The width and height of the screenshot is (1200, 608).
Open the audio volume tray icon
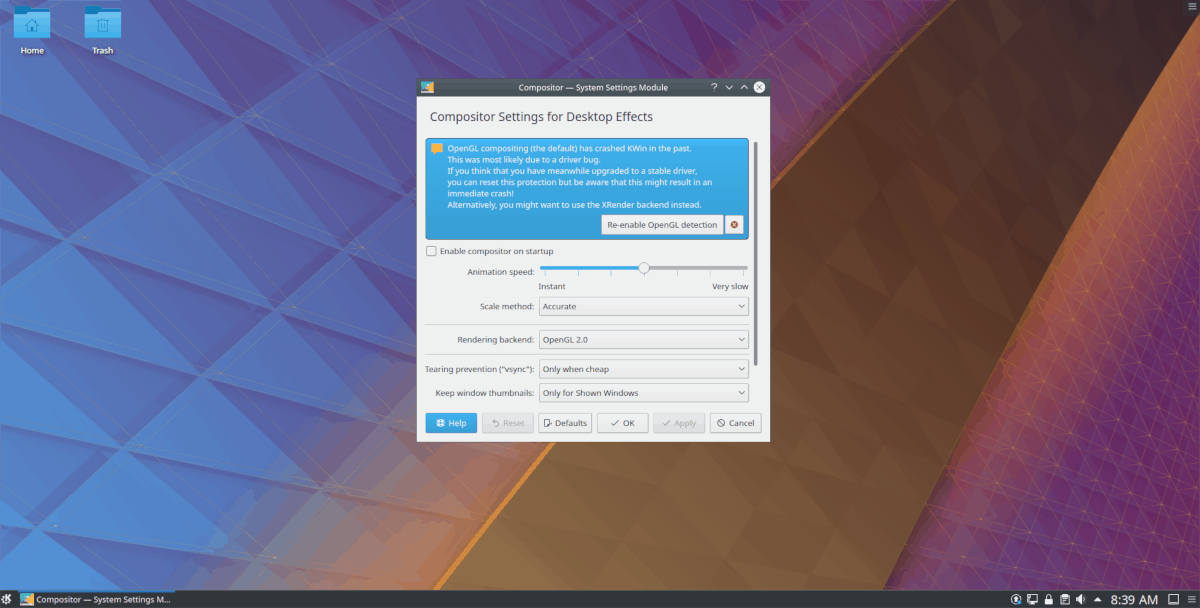tap(1081, 599)
